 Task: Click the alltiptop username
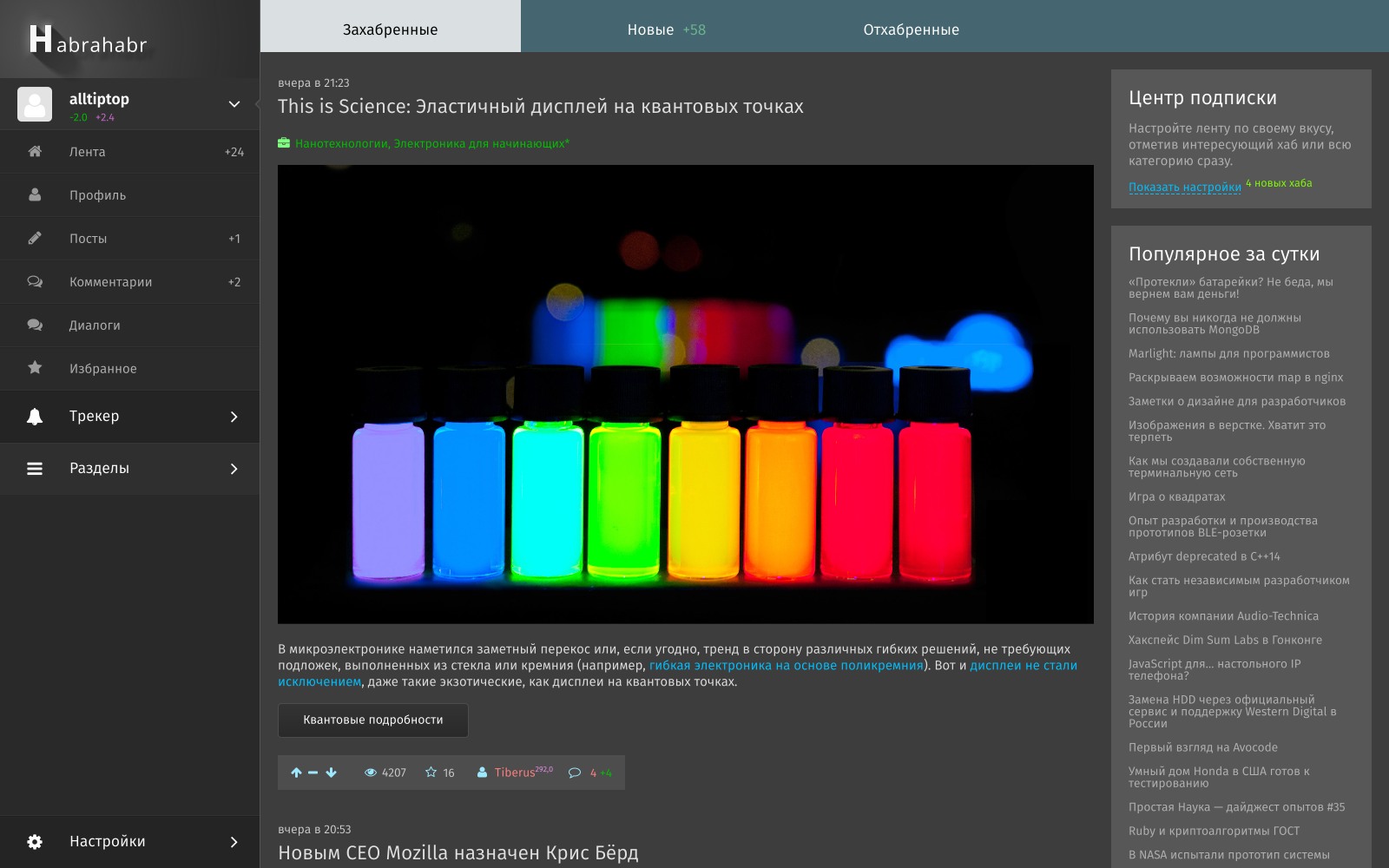tap(99, 99)
